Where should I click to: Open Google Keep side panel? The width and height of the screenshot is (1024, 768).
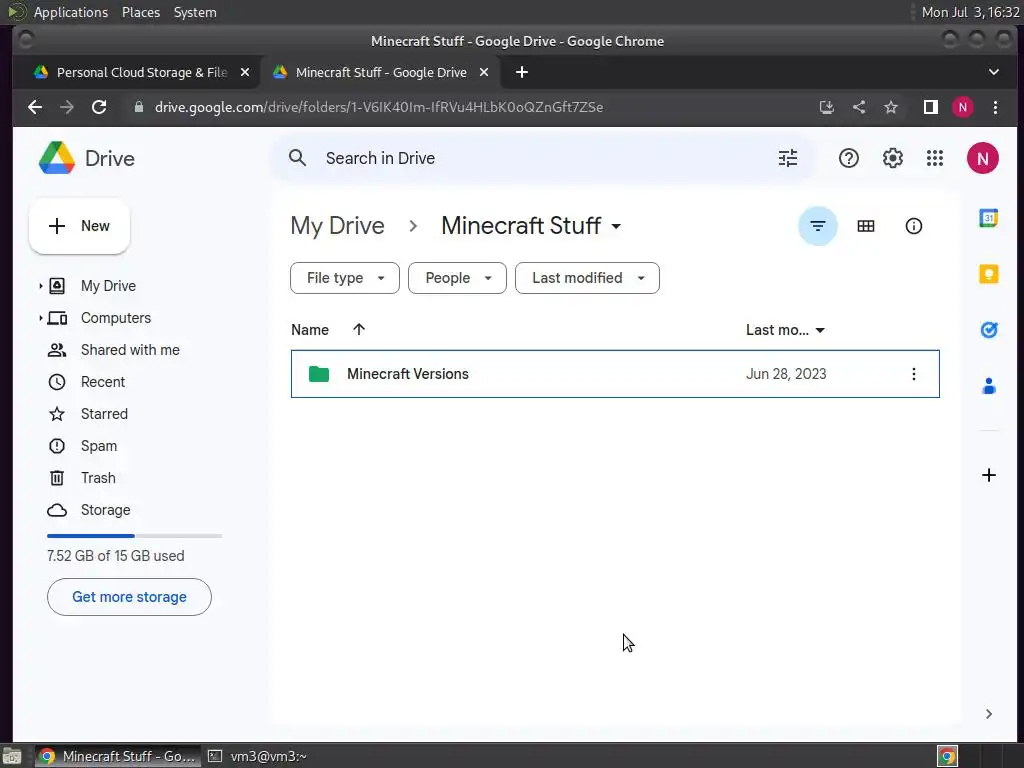click(988, 274)
